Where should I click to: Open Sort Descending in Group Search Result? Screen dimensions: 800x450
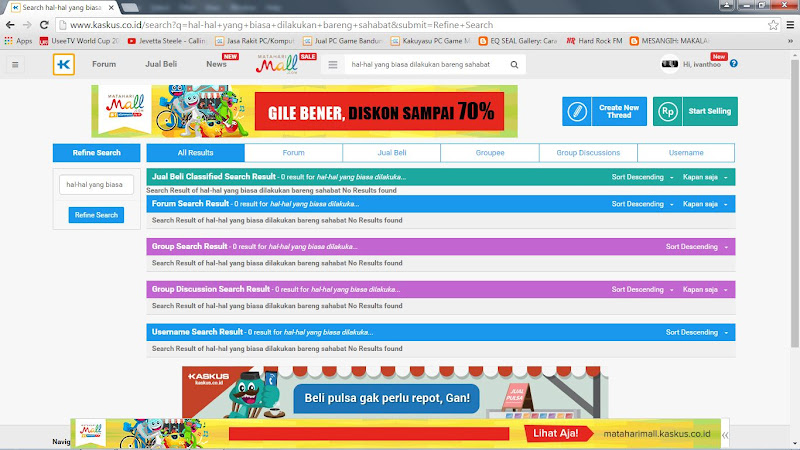[697, 247]
